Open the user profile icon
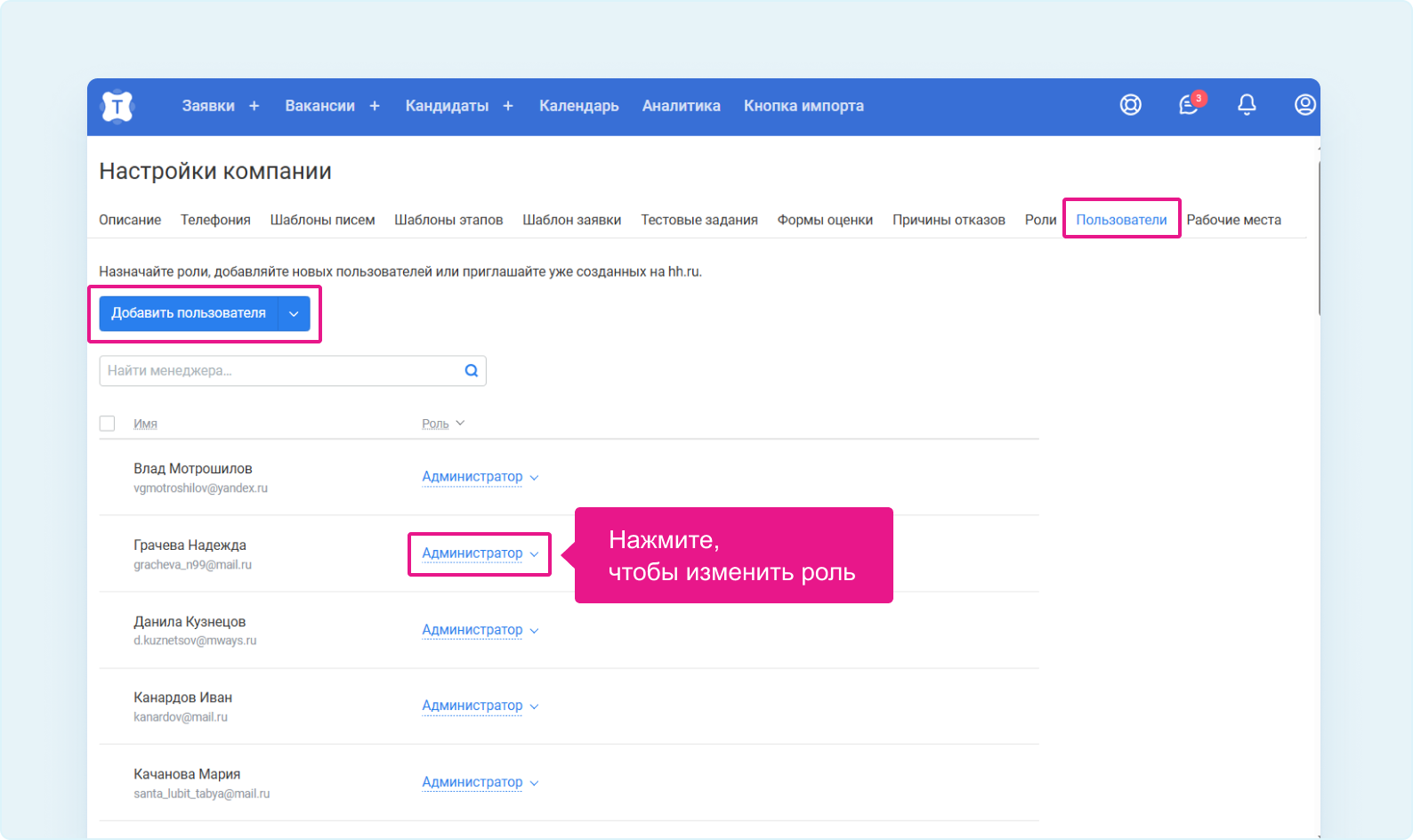 point(1304,105)
